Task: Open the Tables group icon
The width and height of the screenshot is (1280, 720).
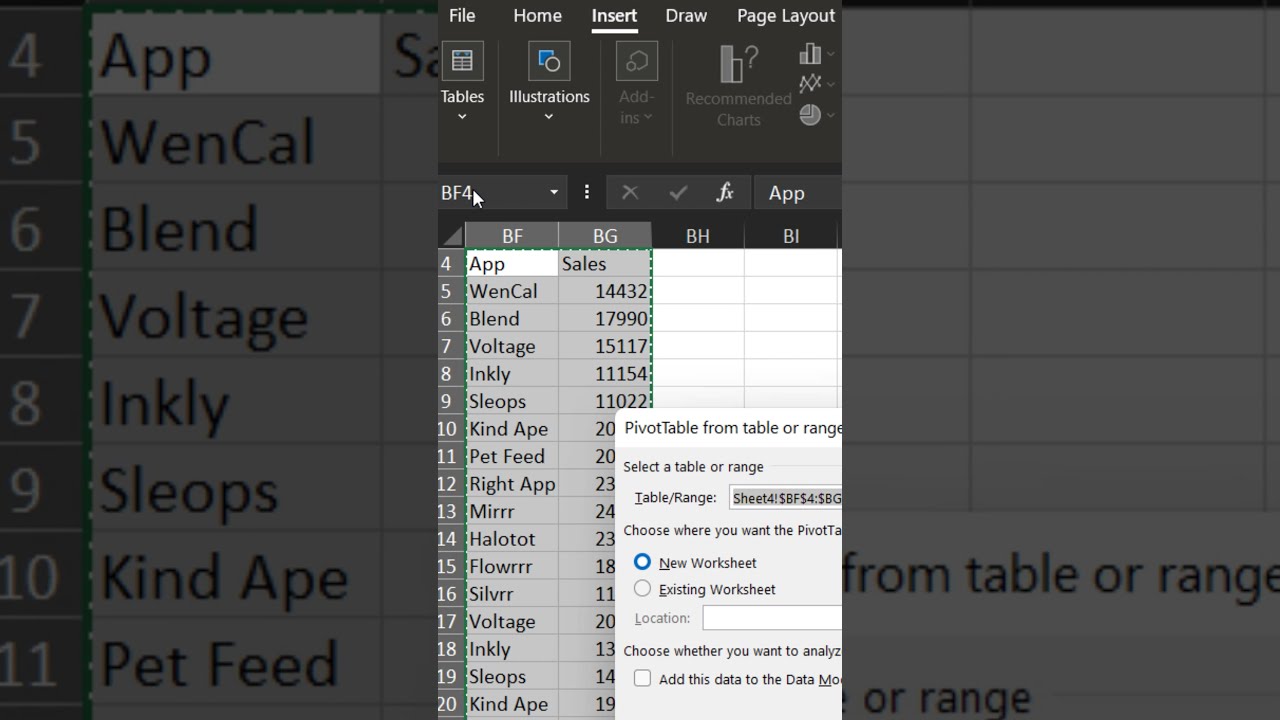Action: point(462,62)
